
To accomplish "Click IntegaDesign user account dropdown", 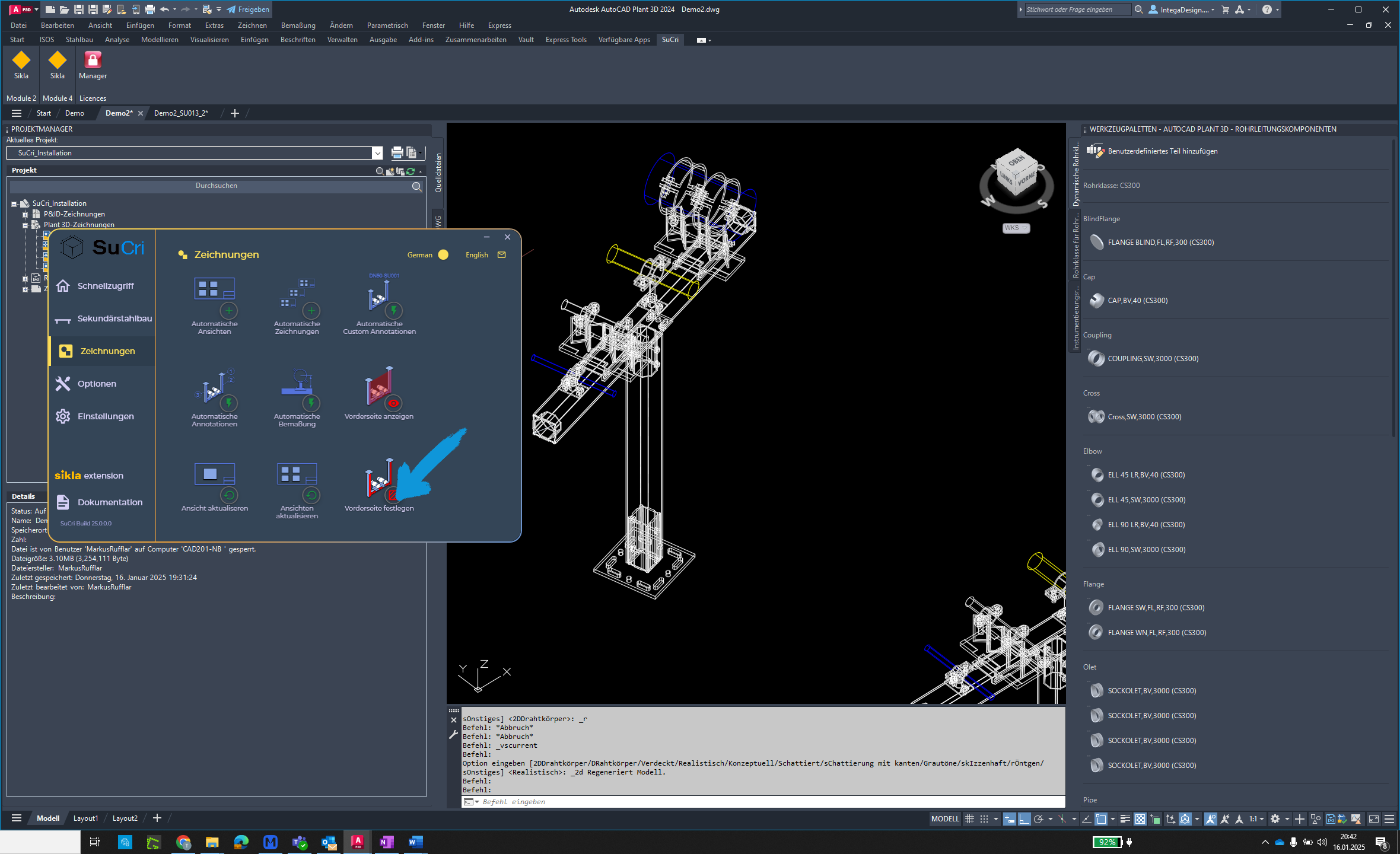I will point(1181,9).
